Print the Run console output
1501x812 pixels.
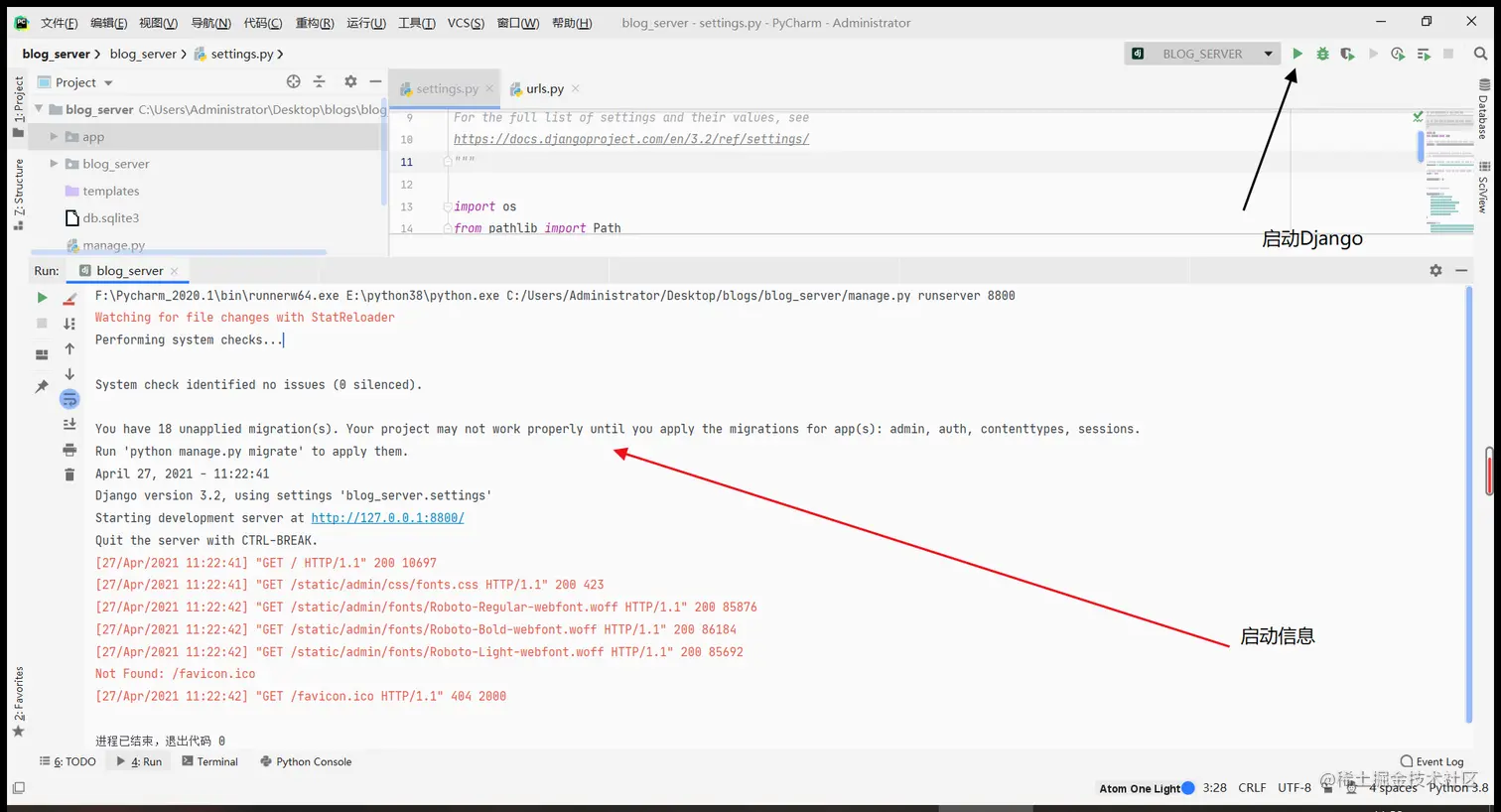tap(69, 450)
